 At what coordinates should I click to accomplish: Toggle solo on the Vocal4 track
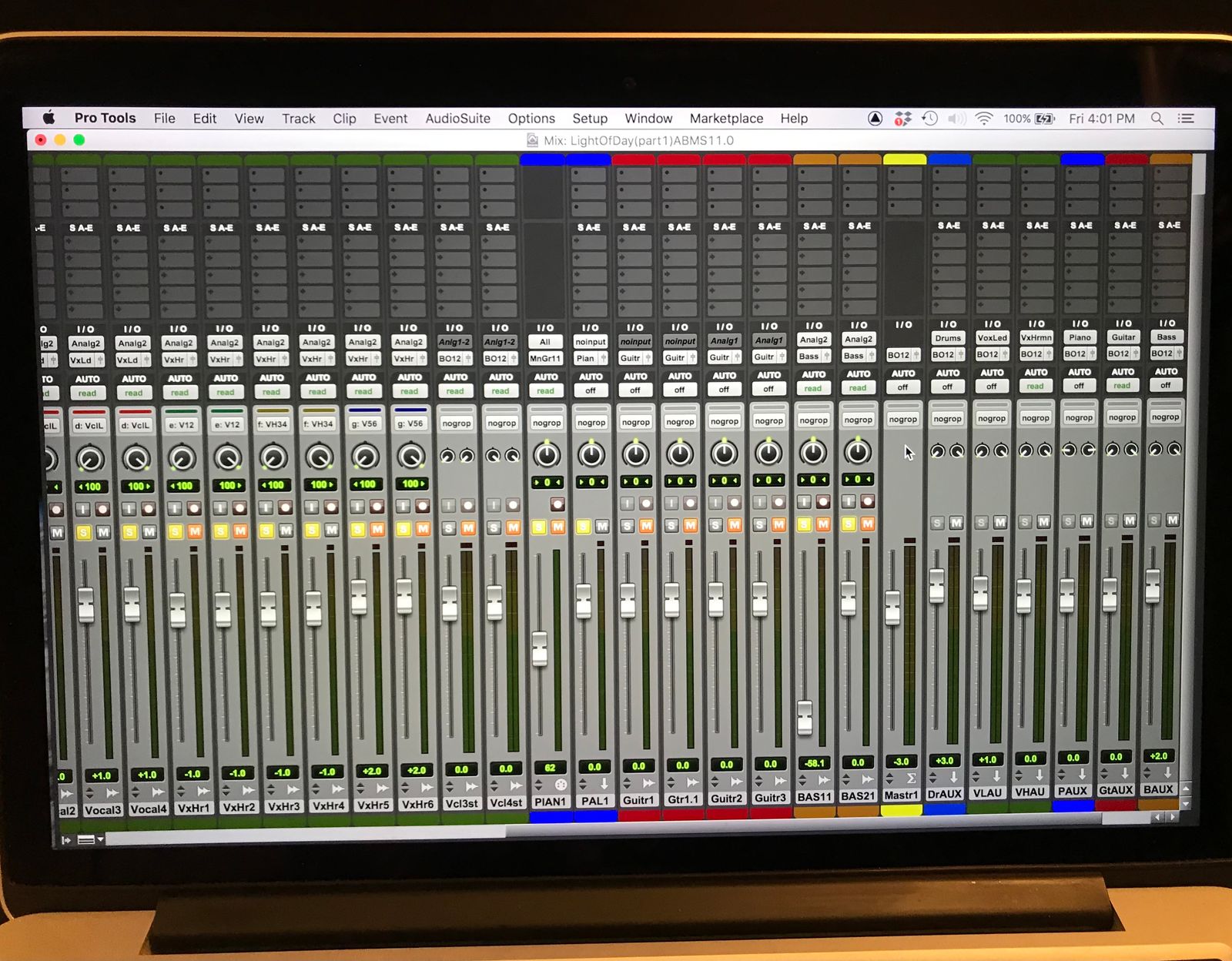coord(130,531)
